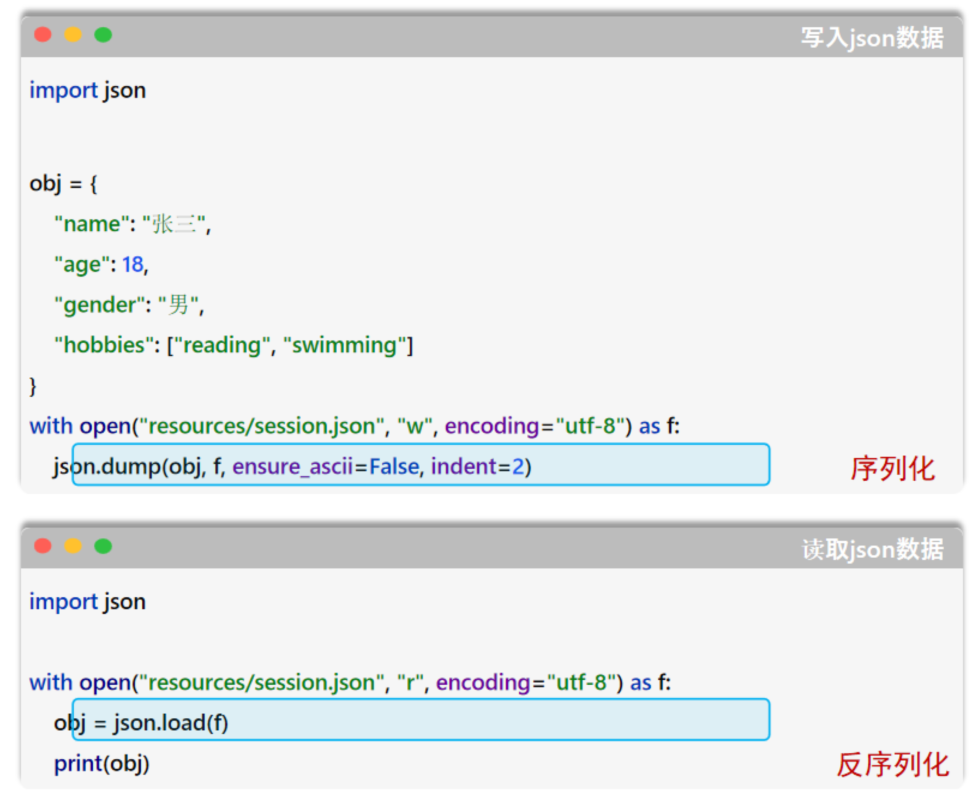
Task: Click yellow minimize dot in 写入json数据 window
Action: point(73,35)
